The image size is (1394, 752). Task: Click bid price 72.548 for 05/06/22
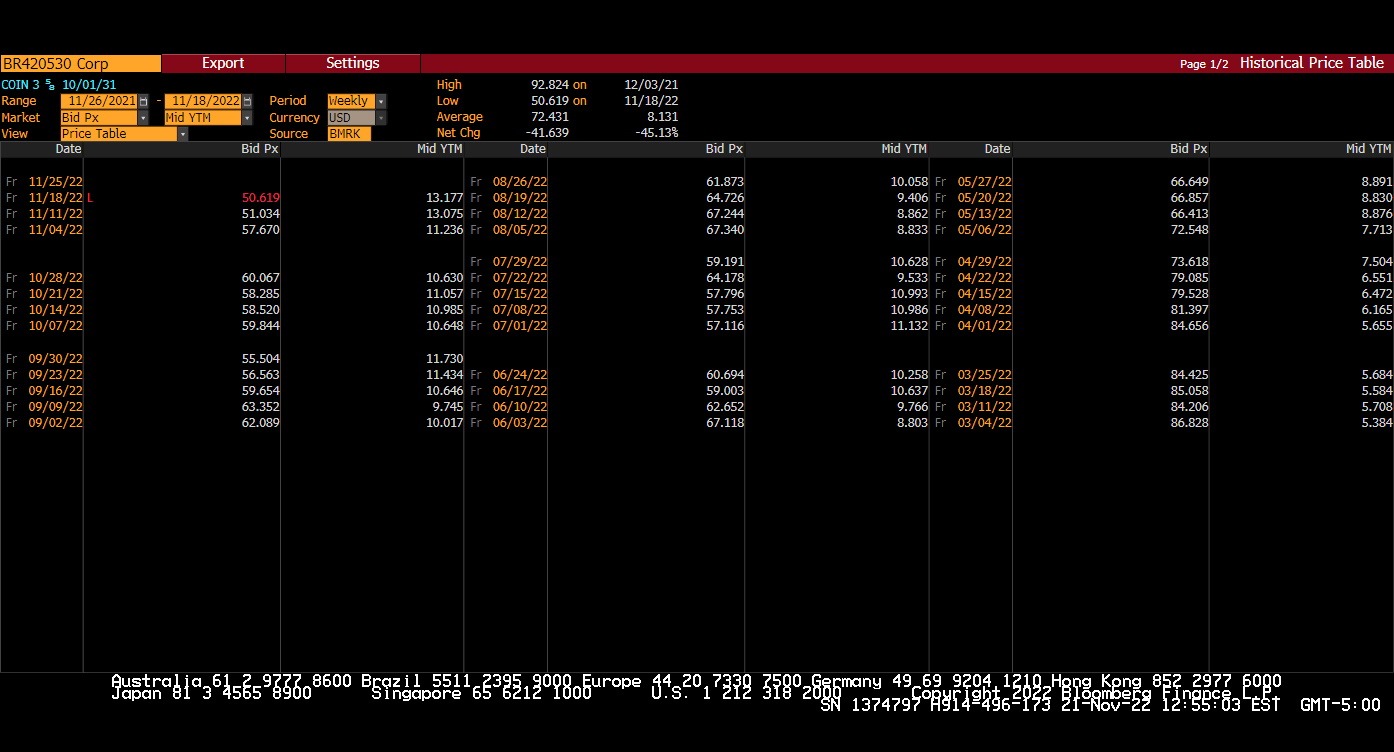click(x=1189, y=230)
